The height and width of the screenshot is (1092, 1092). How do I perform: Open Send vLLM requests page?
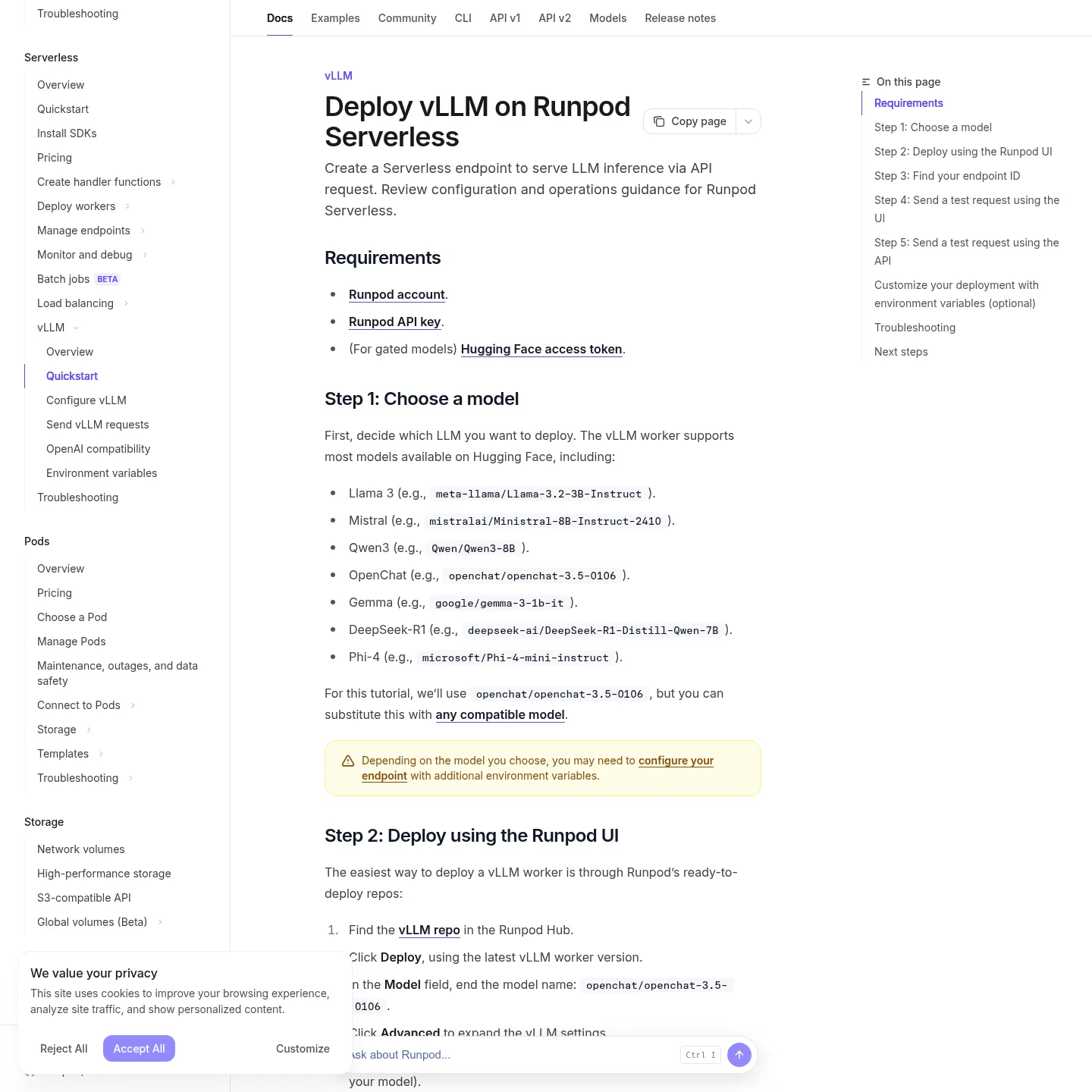pos(98,425)
